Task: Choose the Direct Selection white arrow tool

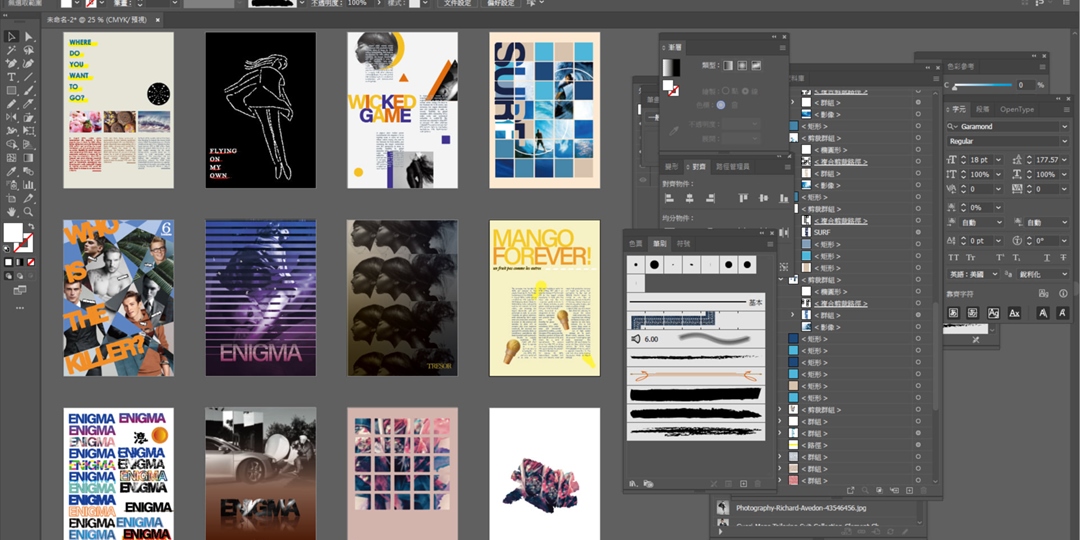Action: [28, 37]
